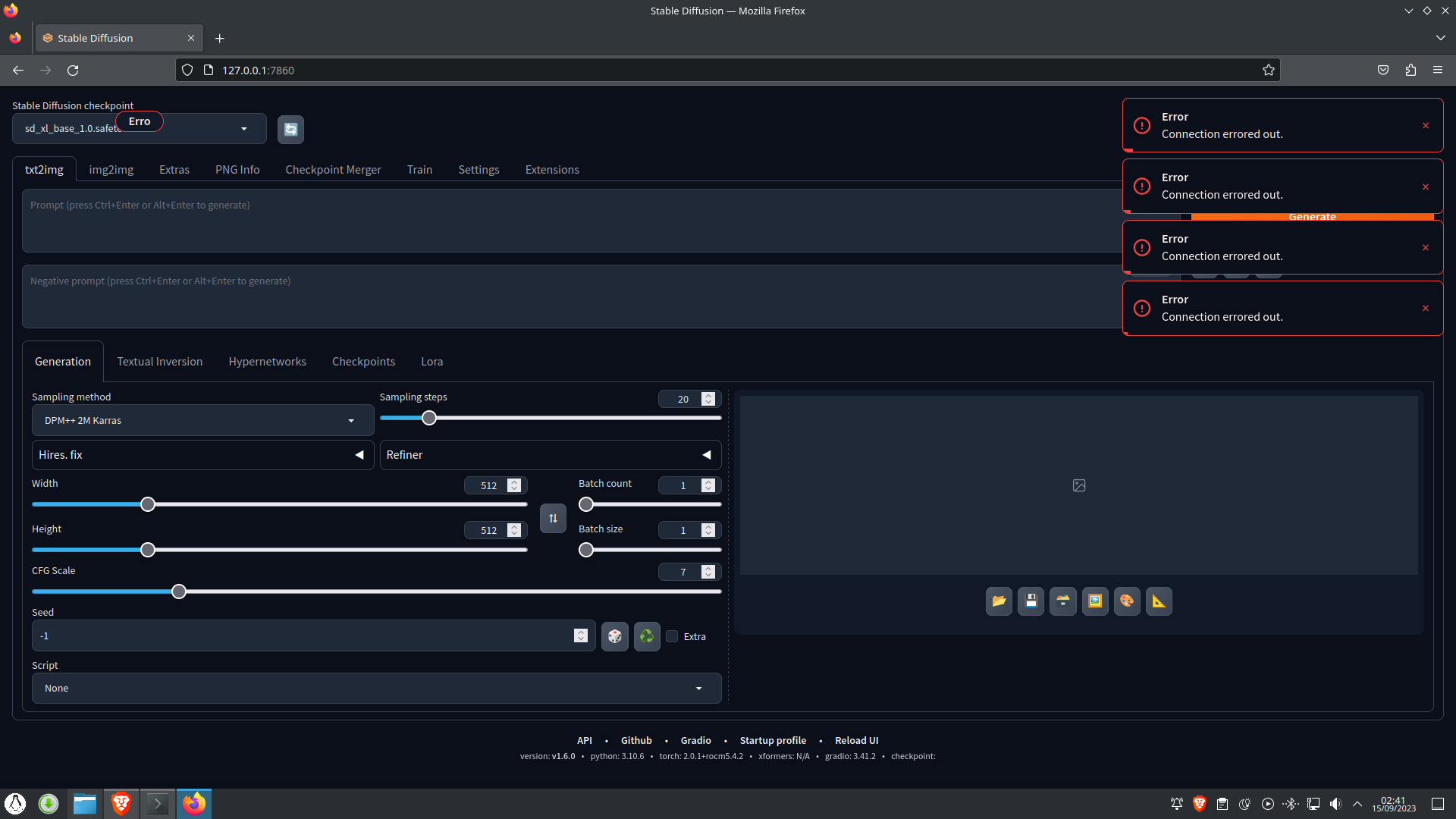
Task: Click the swap width and height icon
Action: tap(552, 518)
